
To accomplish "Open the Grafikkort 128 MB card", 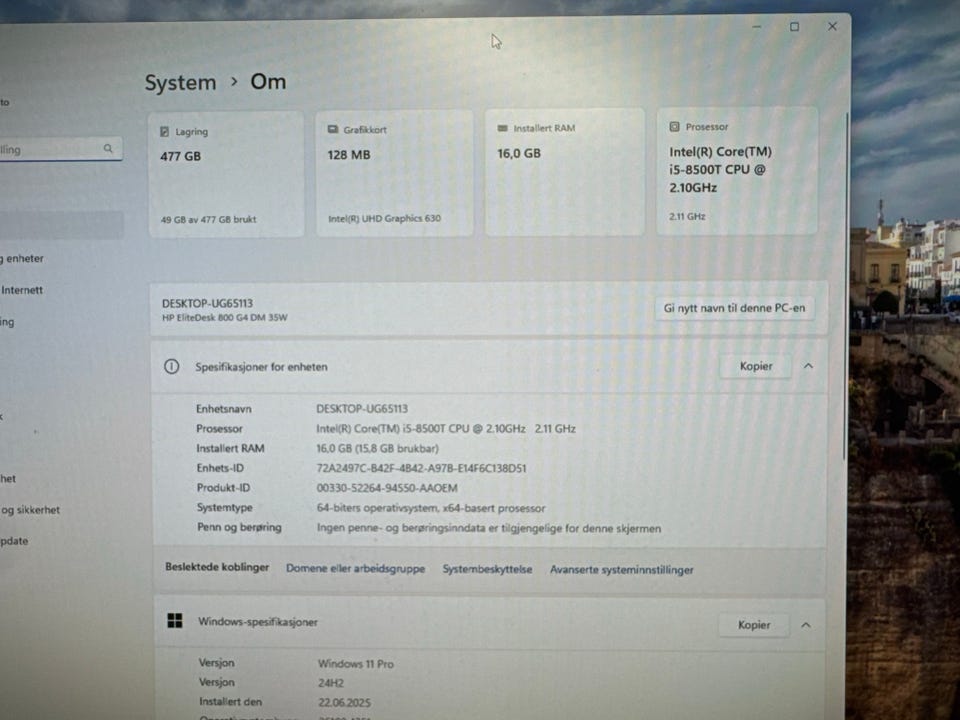I will pyautogui.click(x=394, y=173).
